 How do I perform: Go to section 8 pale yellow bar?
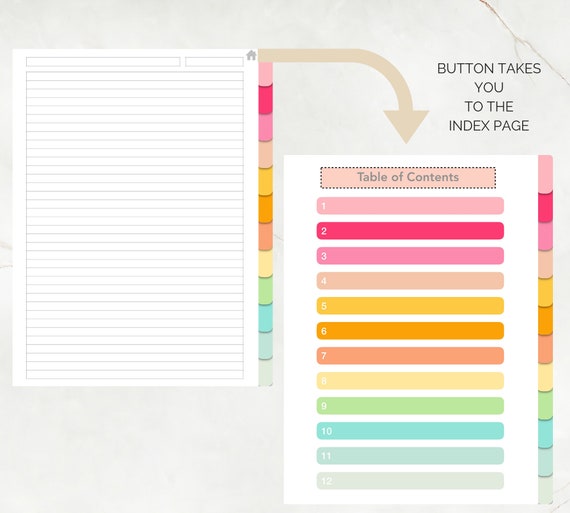coord(410,381)
